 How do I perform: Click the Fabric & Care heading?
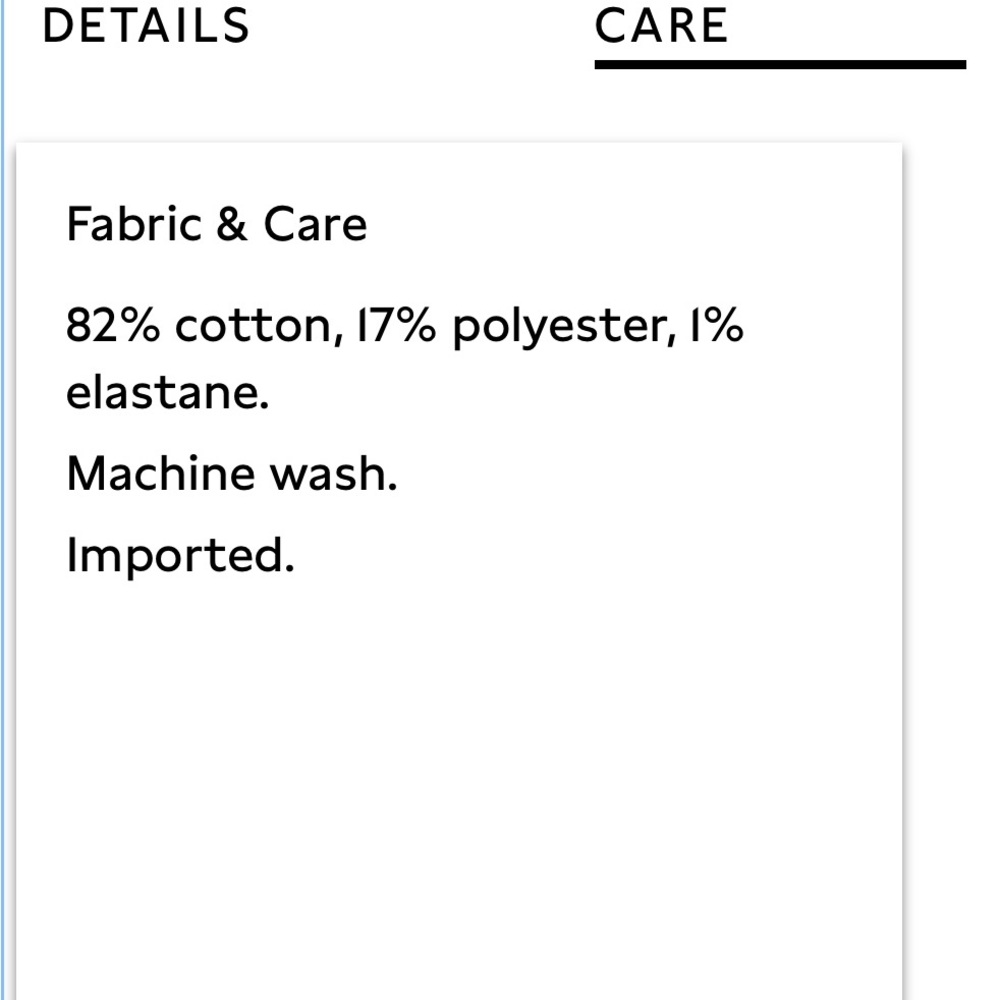click(216, 224)
